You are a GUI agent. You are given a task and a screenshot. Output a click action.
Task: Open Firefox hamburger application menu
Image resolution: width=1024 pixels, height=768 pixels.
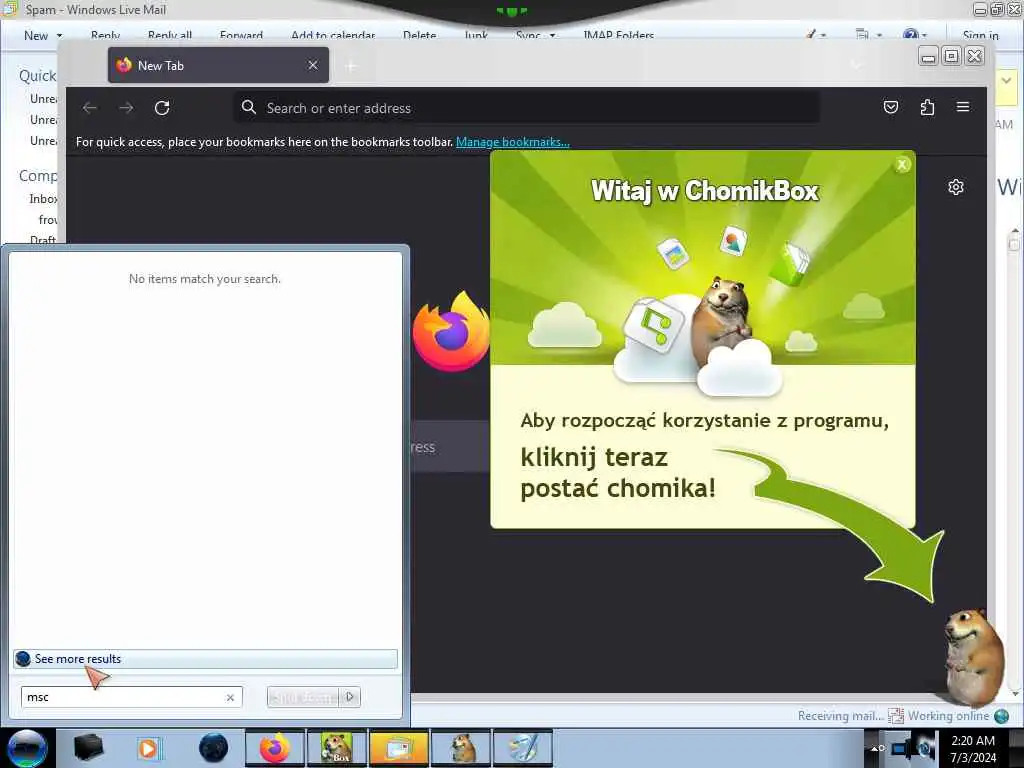(x=963, y=106)
